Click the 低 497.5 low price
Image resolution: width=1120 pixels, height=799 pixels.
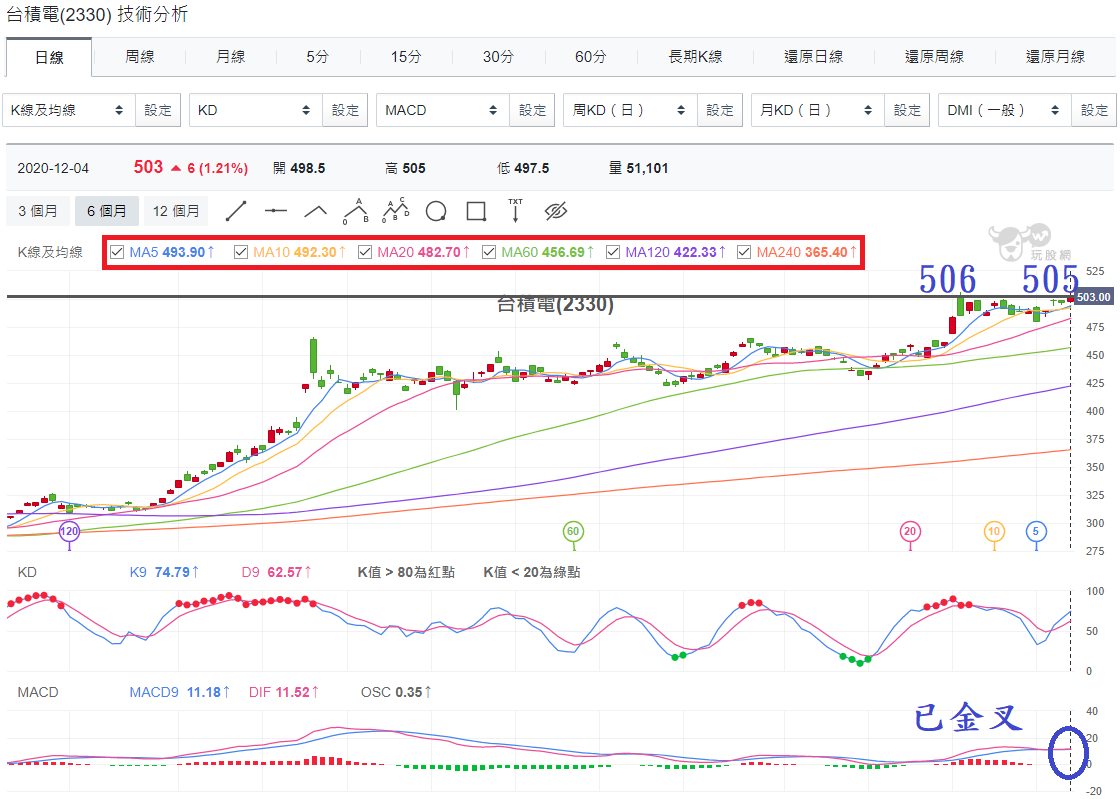[523, 168]
